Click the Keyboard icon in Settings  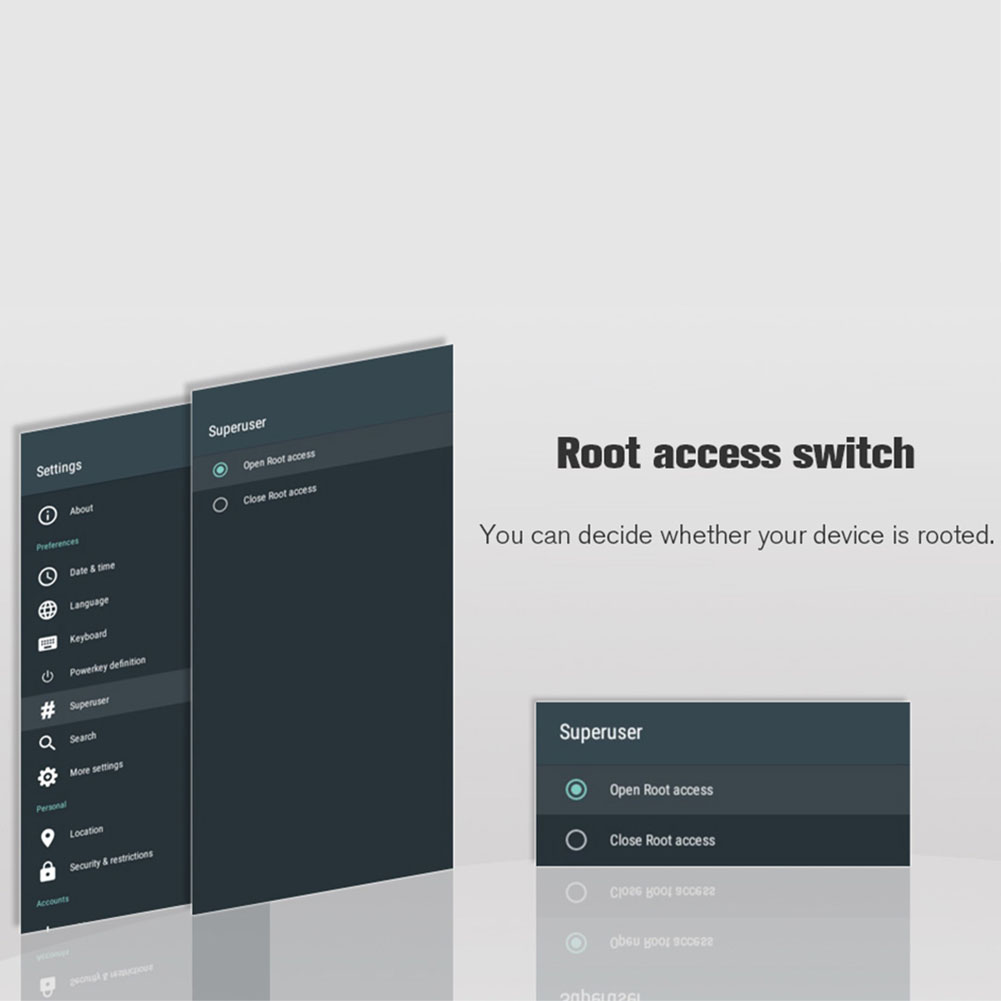tap(47, 644)
